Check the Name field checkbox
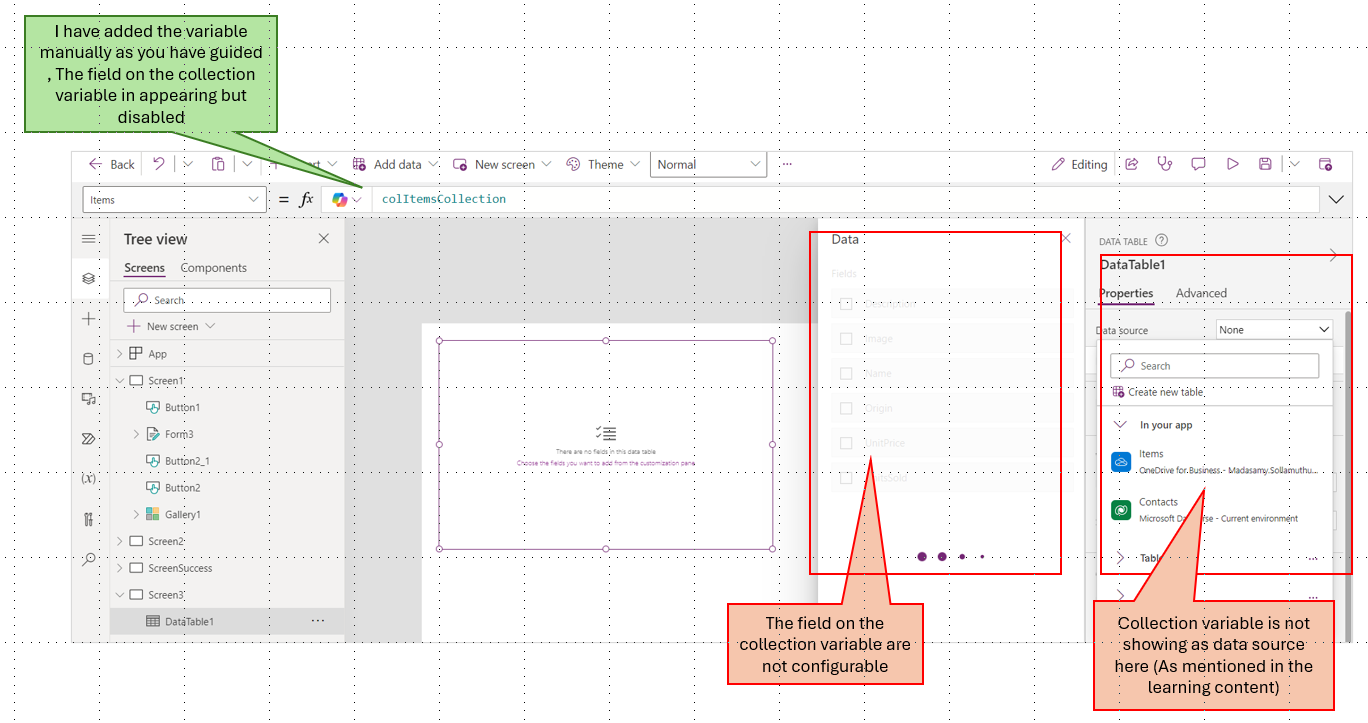This screenshot has height=723, width=1368. (x=845, y=373)
